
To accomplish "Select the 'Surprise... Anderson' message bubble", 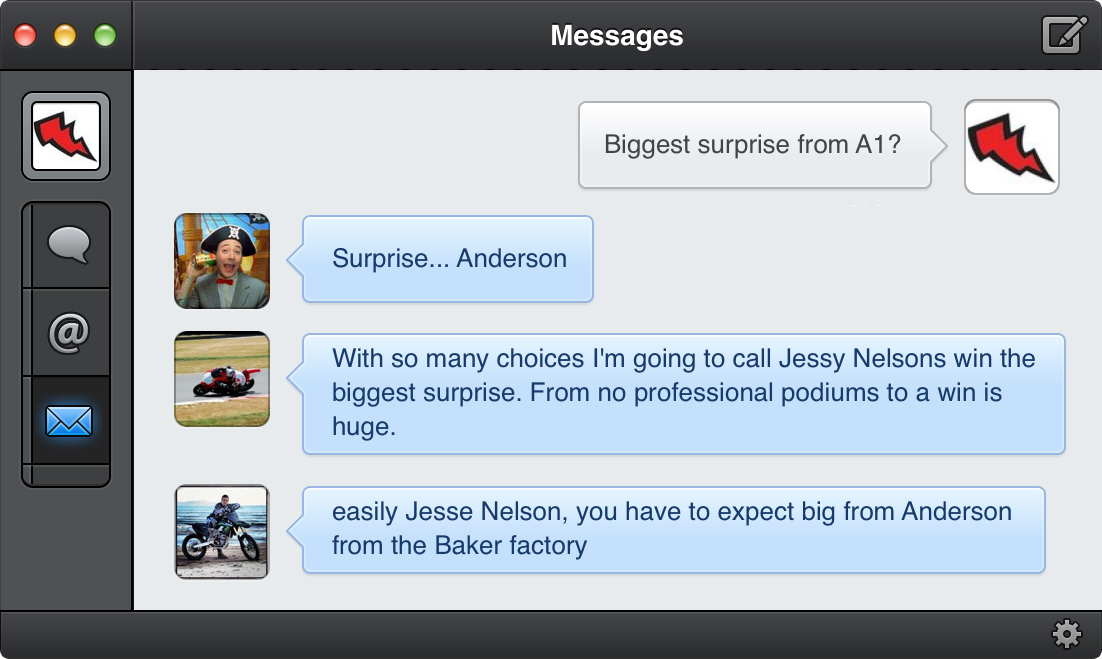I will [x=448, y=259].
